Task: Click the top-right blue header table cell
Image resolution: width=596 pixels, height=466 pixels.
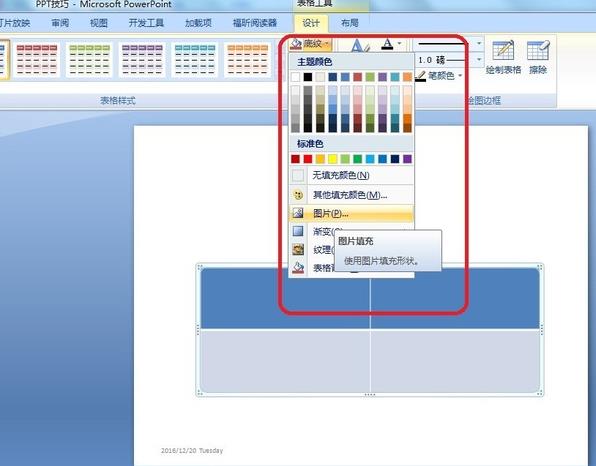Action: click(x=455, y=298)
